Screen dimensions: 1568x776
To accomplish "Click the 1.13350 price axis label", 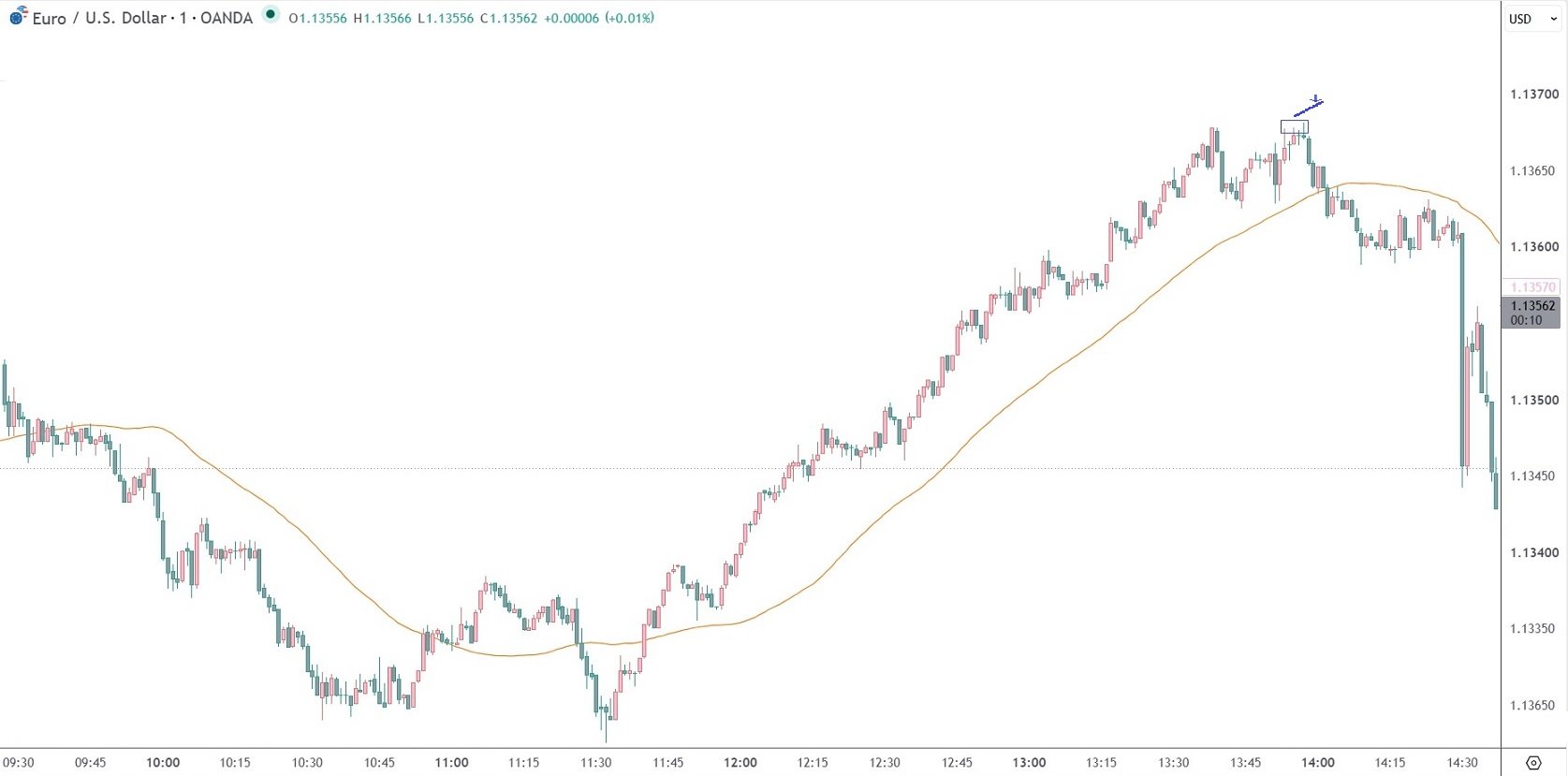I will (1534, 628).
